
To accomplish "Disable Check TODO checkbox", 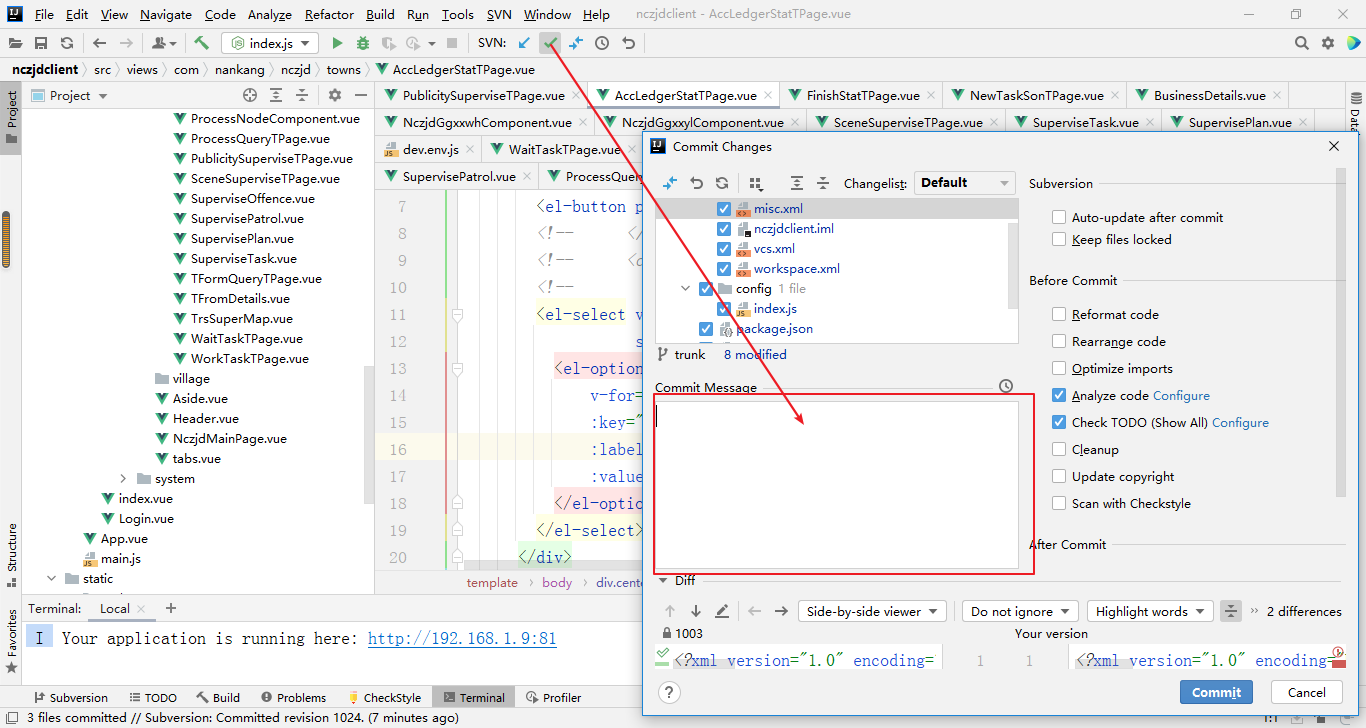I will coord(1059,422).
